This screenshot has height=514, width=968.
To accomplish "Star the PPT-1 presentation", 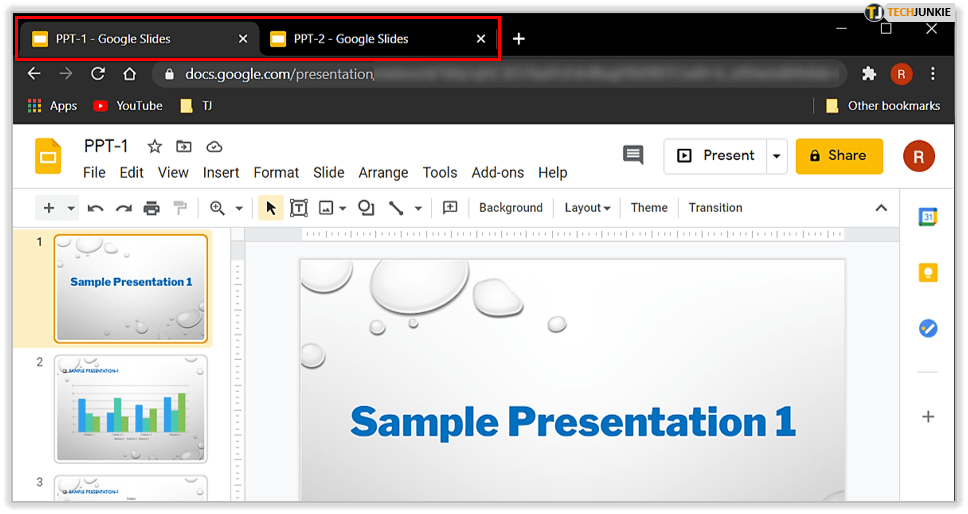I will click(x=155, y=147).
